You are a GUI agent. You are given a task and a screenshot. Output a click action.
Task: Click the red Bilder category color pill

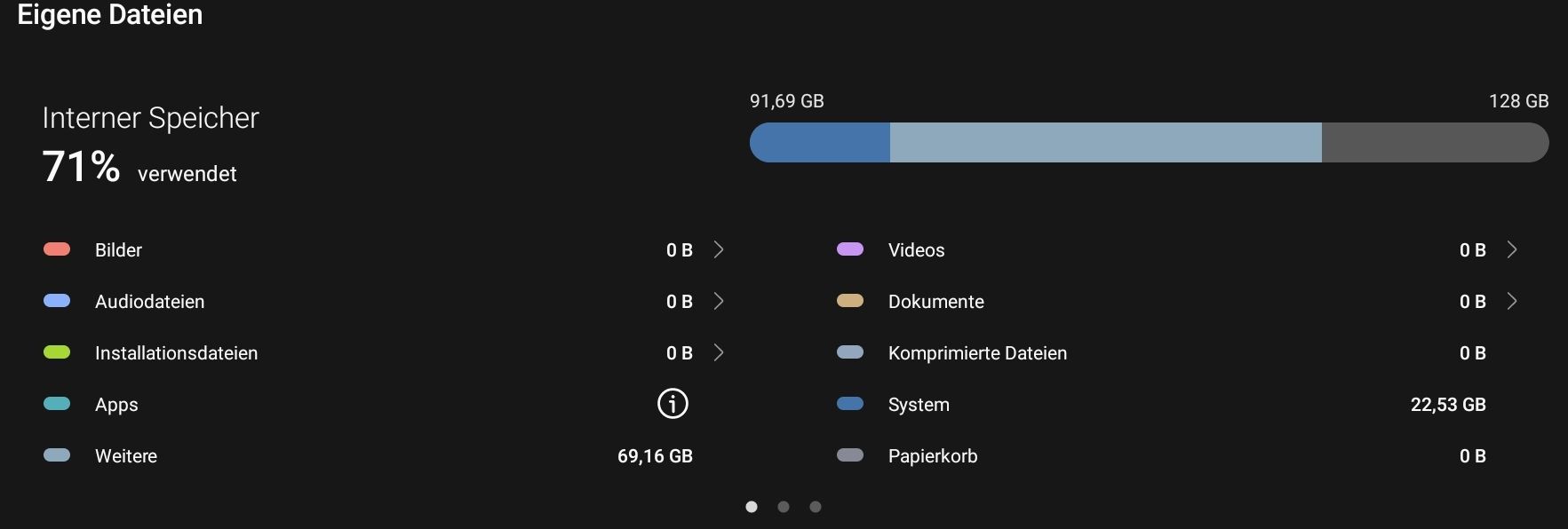coord(57,249)
